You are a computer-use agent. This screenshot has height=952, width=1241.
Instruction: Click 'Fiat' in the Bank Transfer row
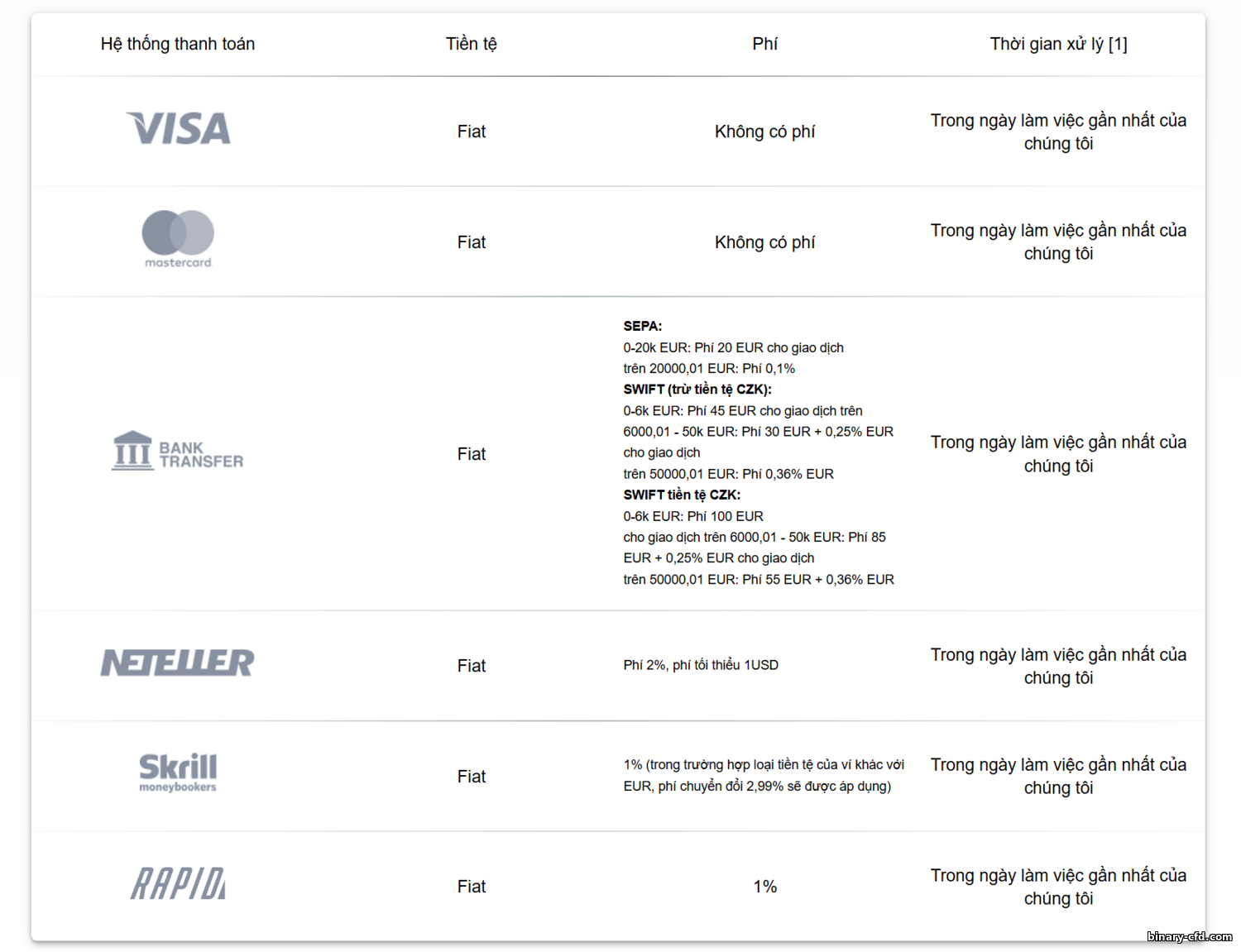(x=472, y=454)
